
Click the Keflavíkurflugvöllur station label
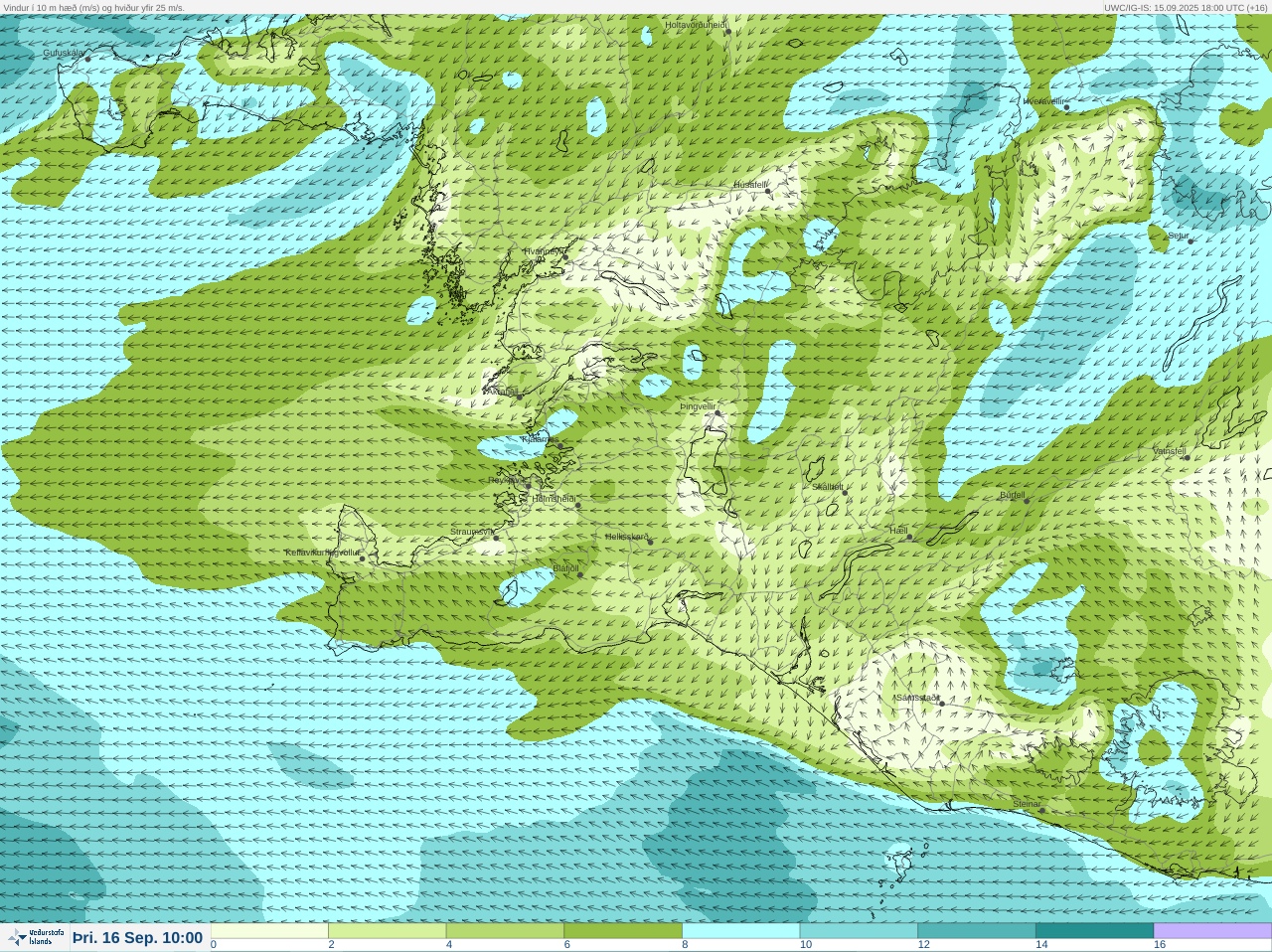click(x=322, y=553)
